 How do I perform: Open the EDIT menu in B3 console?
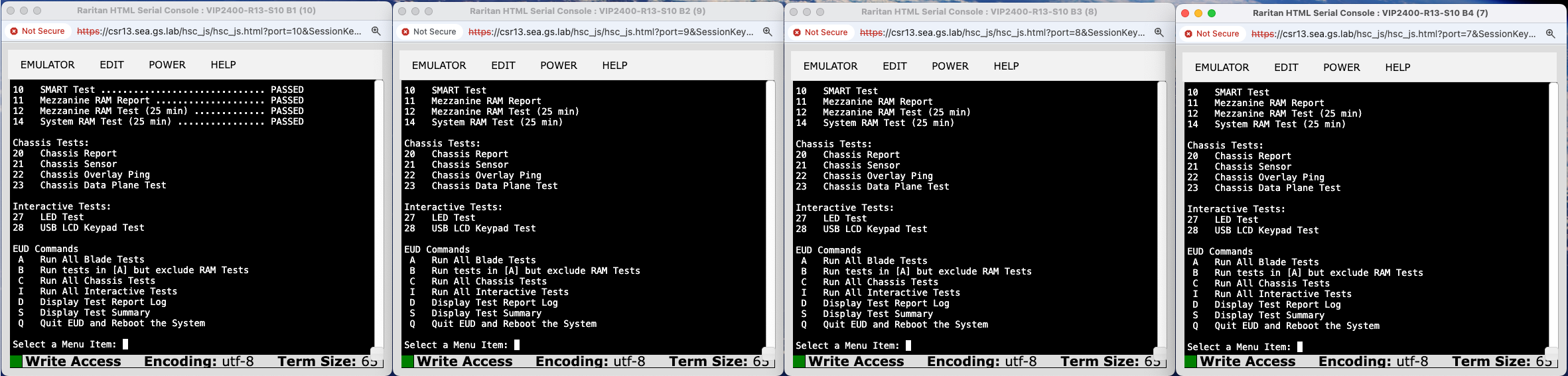click(894, 66)
